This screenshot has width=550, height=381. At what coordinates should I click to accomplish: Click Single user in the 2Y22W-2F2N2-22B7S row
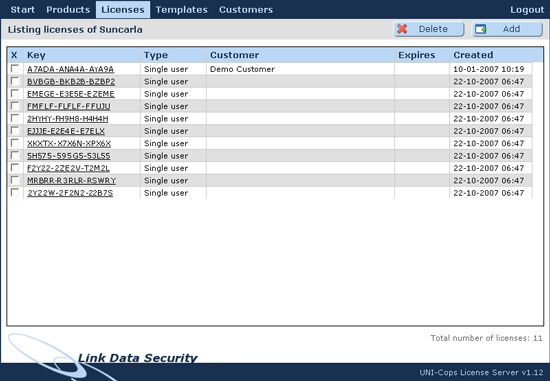[166, 193]
